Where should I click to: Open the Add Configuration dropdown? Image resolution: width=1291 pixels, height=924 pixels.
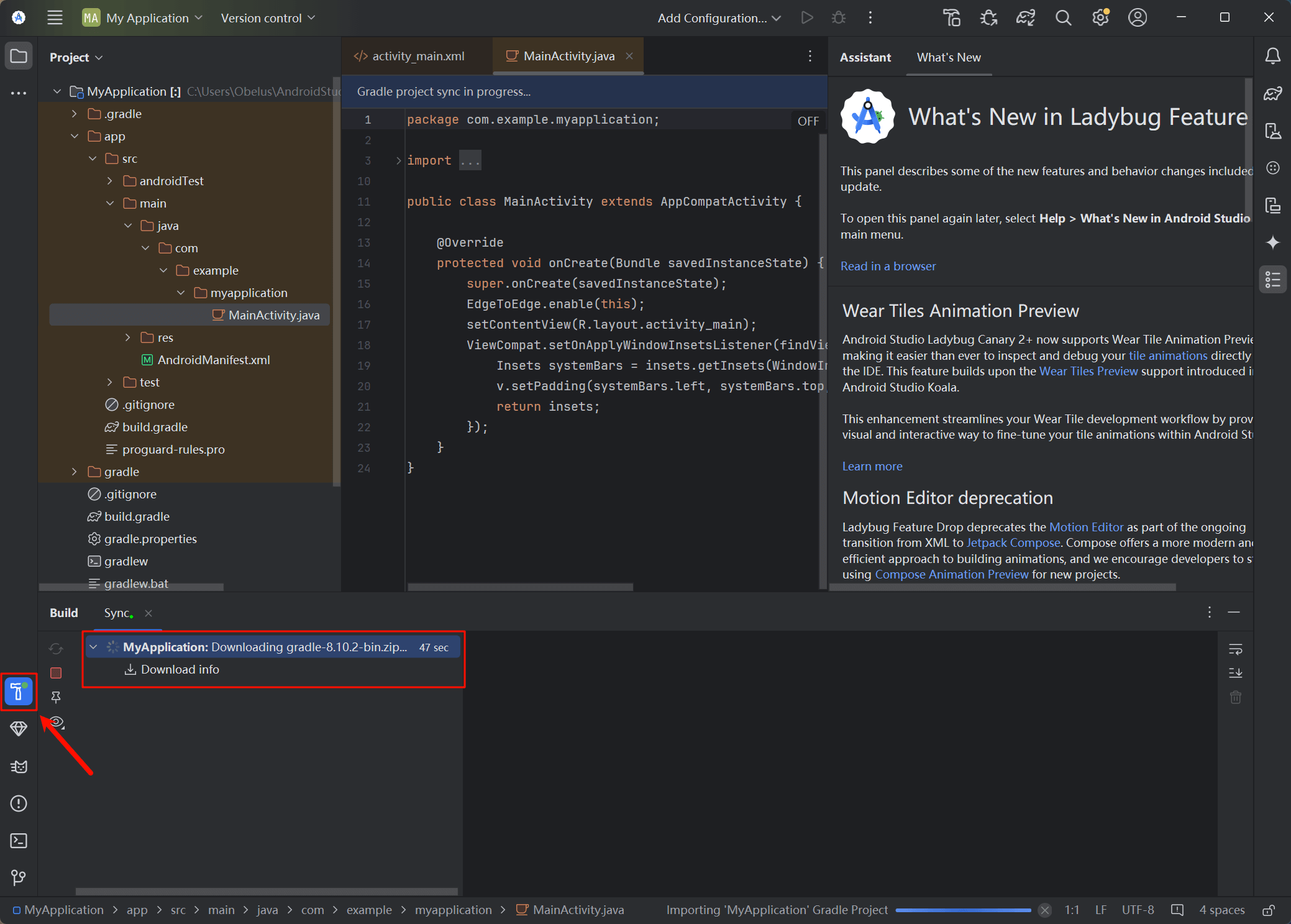(719, 18)
